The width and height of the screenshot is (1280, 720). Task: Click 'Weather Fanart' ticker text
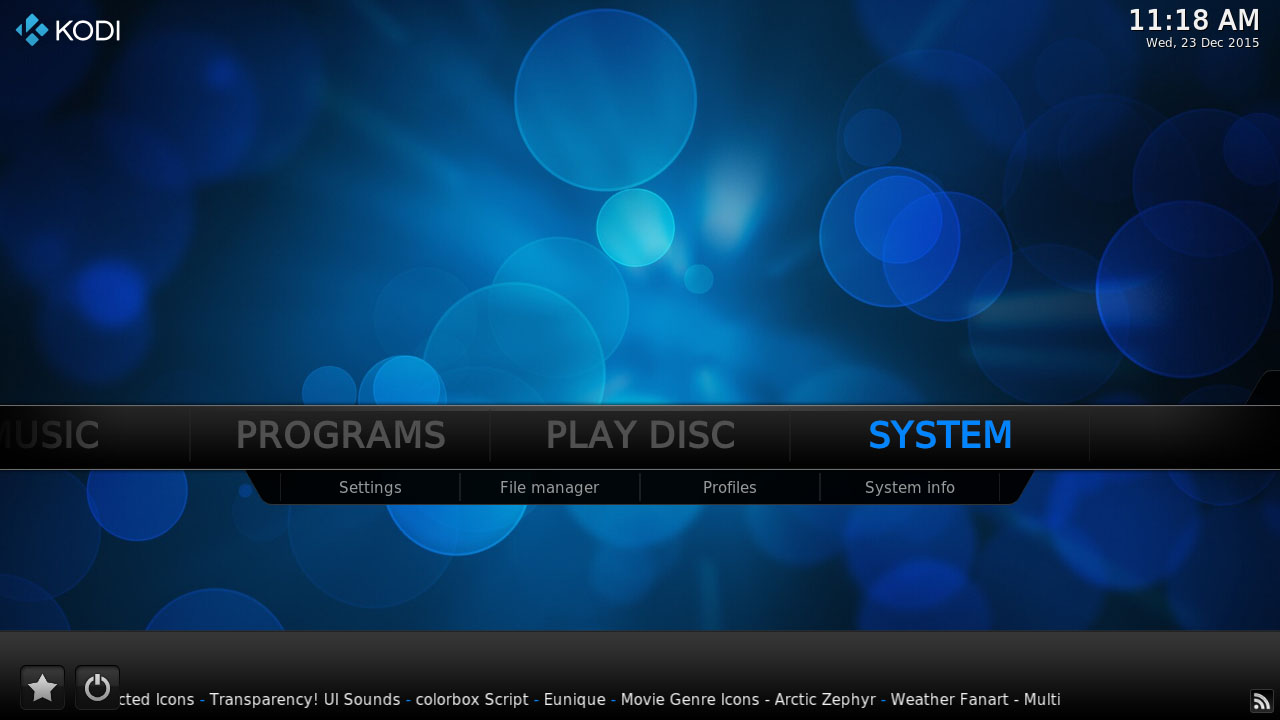[950, 700]
